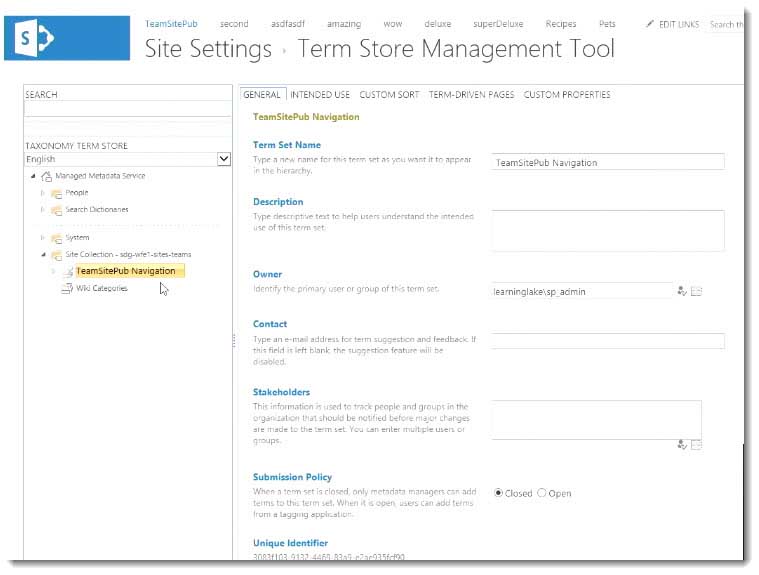759x575 pixels.
Task: Open the Owner address book browse icon
Action: pos(696,291)
